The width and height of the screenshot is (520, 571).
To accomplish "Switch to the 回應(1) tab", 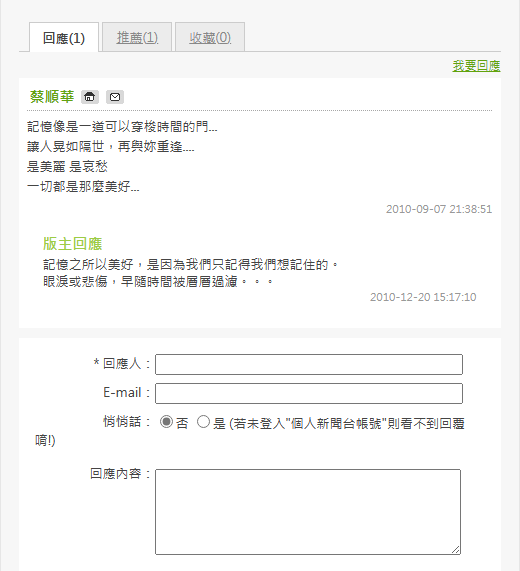I will point(64,38).
